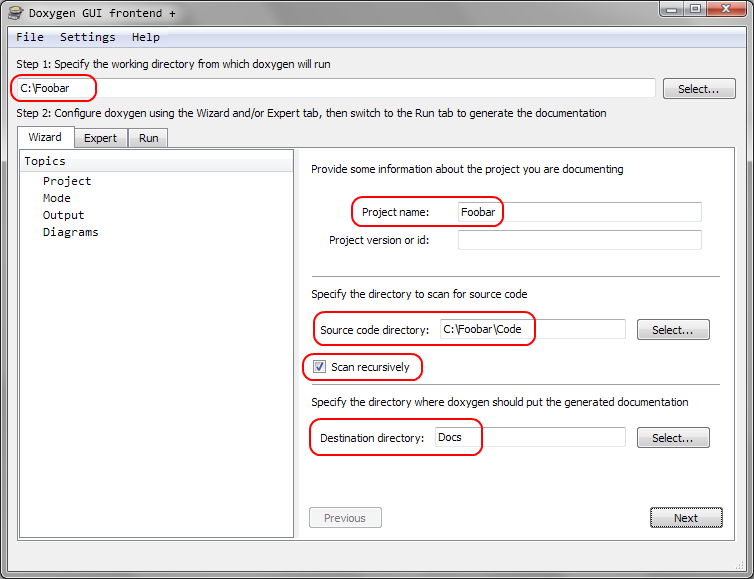
Task: Click the "Project version or id:" label
Action: pos(379,240)
